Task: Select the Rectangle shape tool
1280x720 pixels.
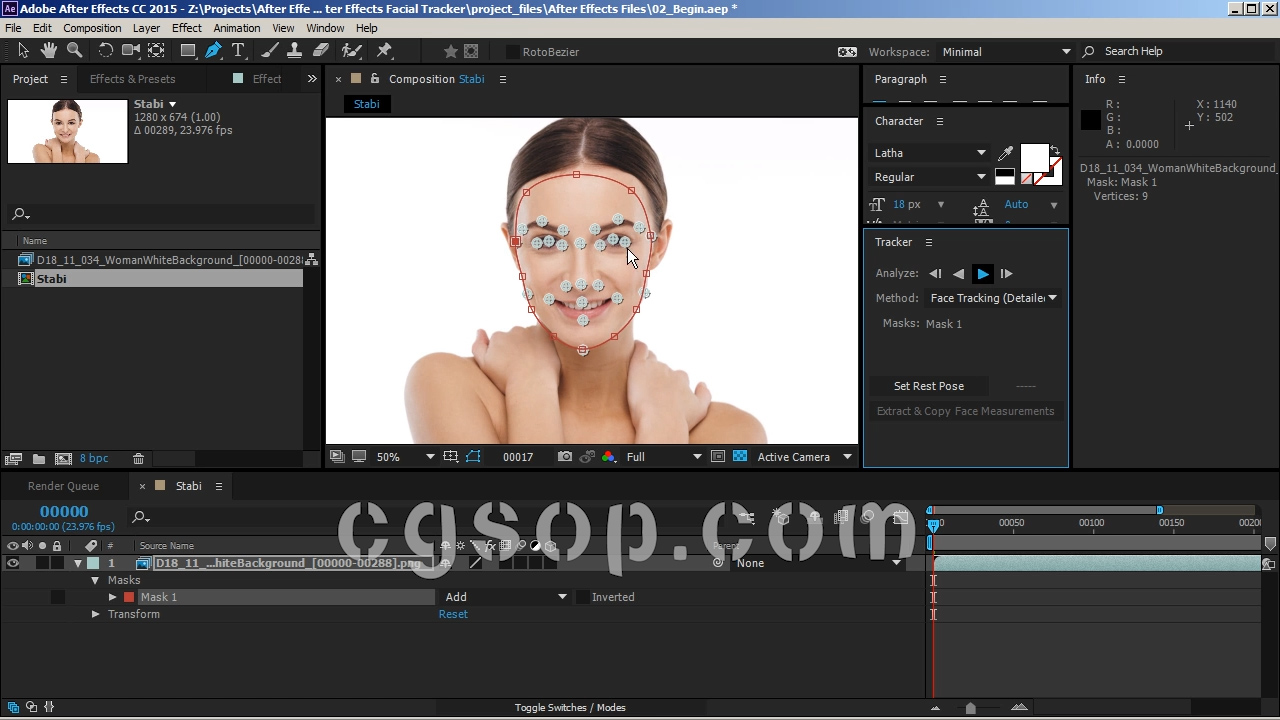Action: point(187,51)
